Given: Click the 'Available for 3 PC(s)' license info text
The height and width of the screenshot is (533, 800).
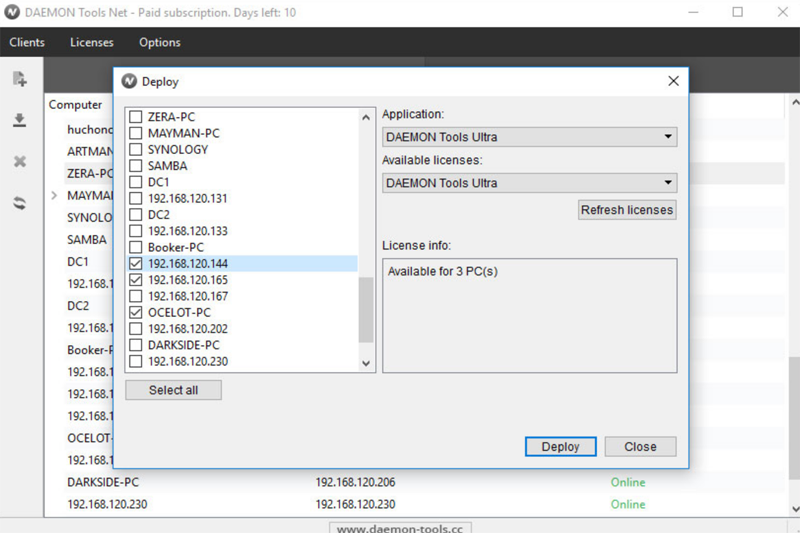Looking at the screenshot, I should pyautogui.click(x=442, y=271).
